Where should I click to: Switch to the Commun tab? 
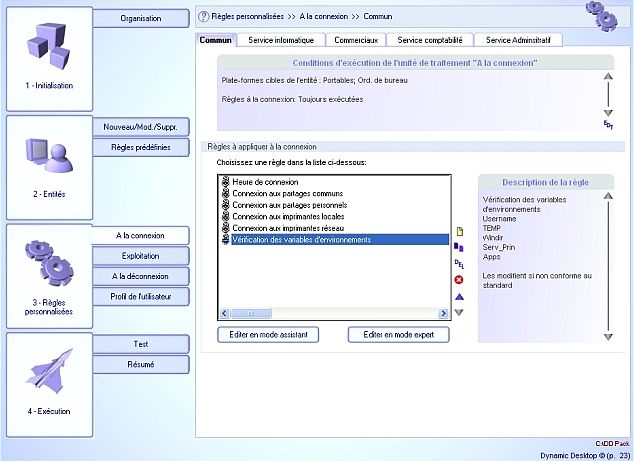[x=216, y=40]
